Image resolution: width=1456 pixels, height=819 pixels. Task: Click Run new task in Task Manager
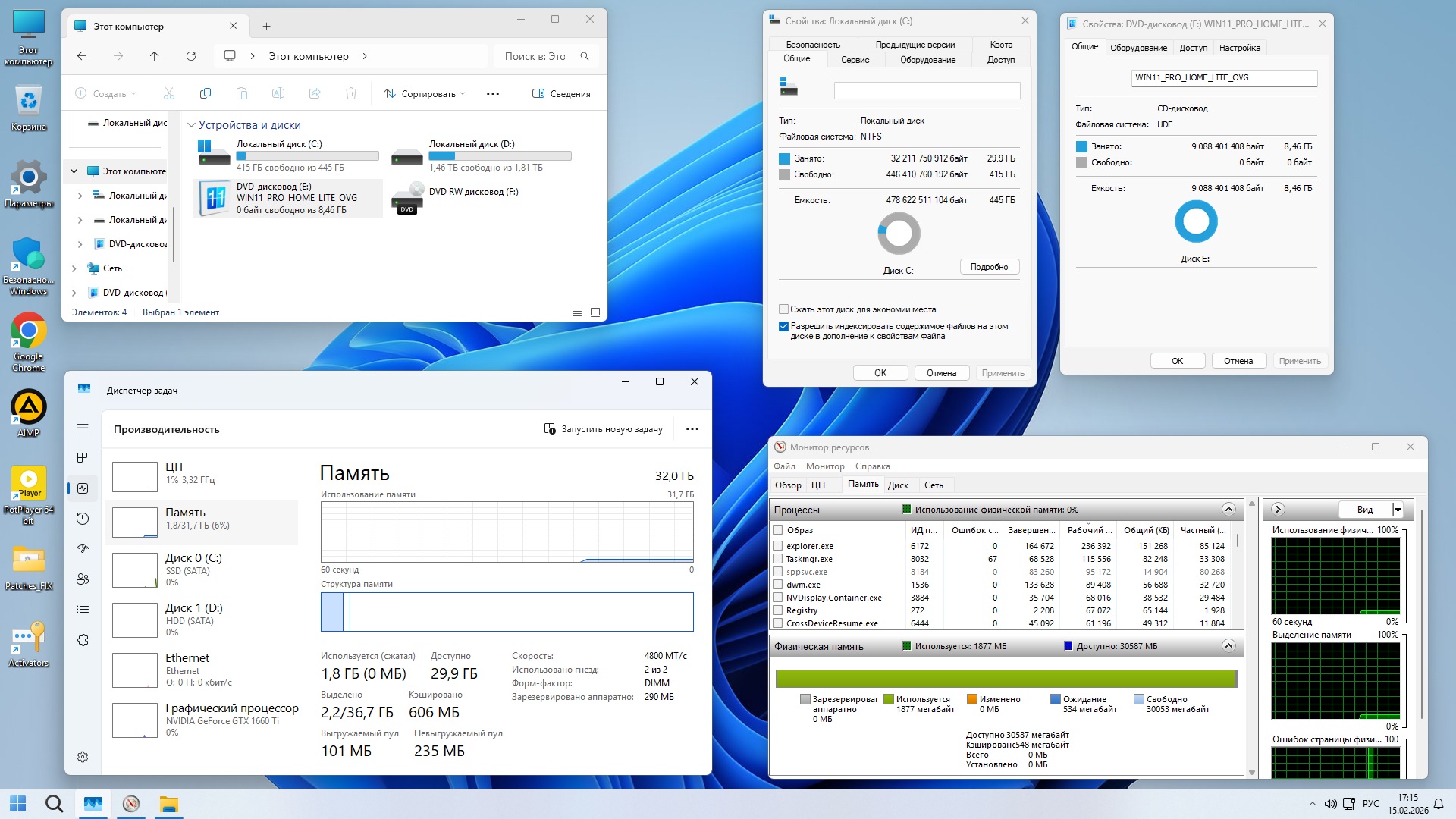click(604, 429)
